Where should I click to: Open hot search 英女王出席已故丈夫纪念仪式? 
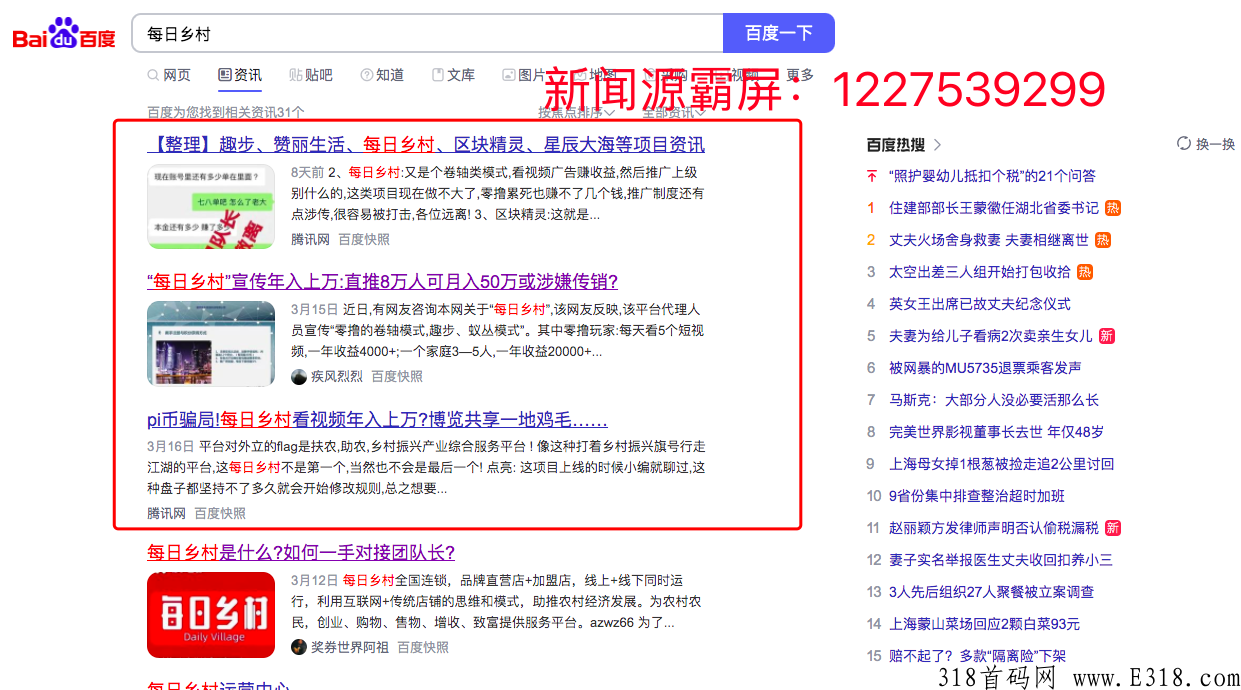click(980, 304)
